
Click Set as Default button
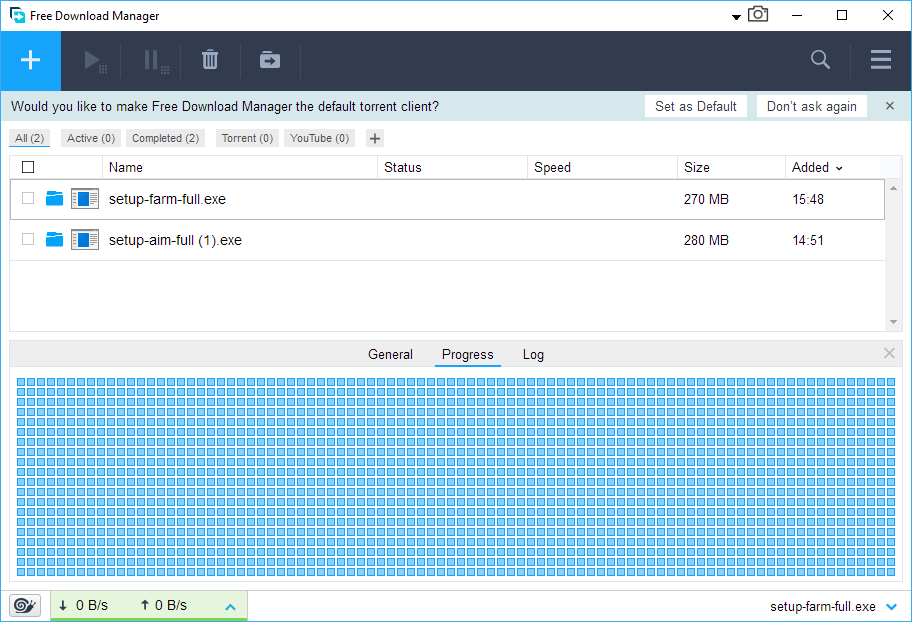coord(696,106)
